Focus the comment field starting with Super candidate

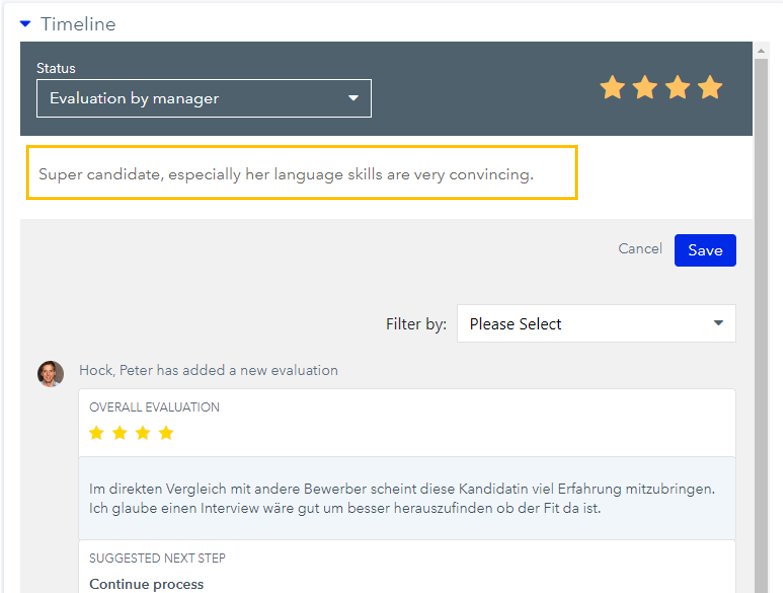pos(301,174)
